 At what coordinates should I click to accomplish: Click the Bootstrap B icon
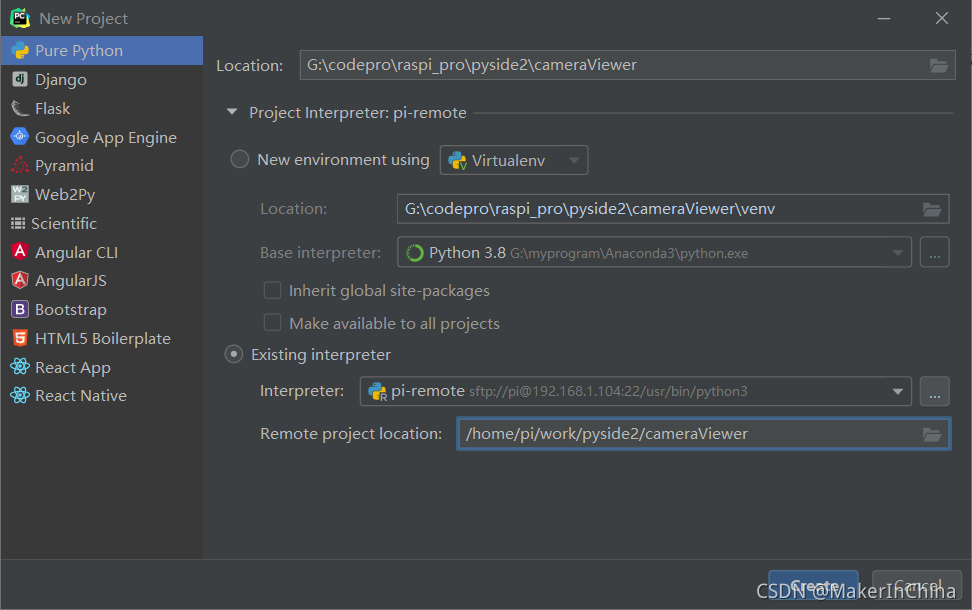tap(20, 309)
